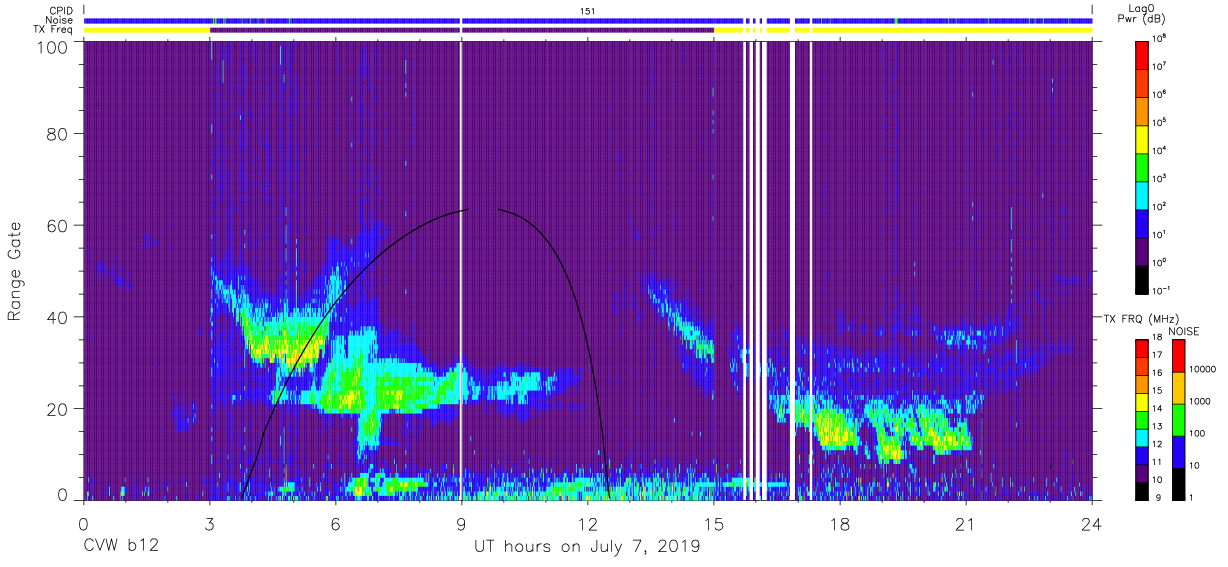This screenshot has height=567, width=1228.
Task: Click the yellow TX Freq strip before 3 UT
Action: [146, 30]
